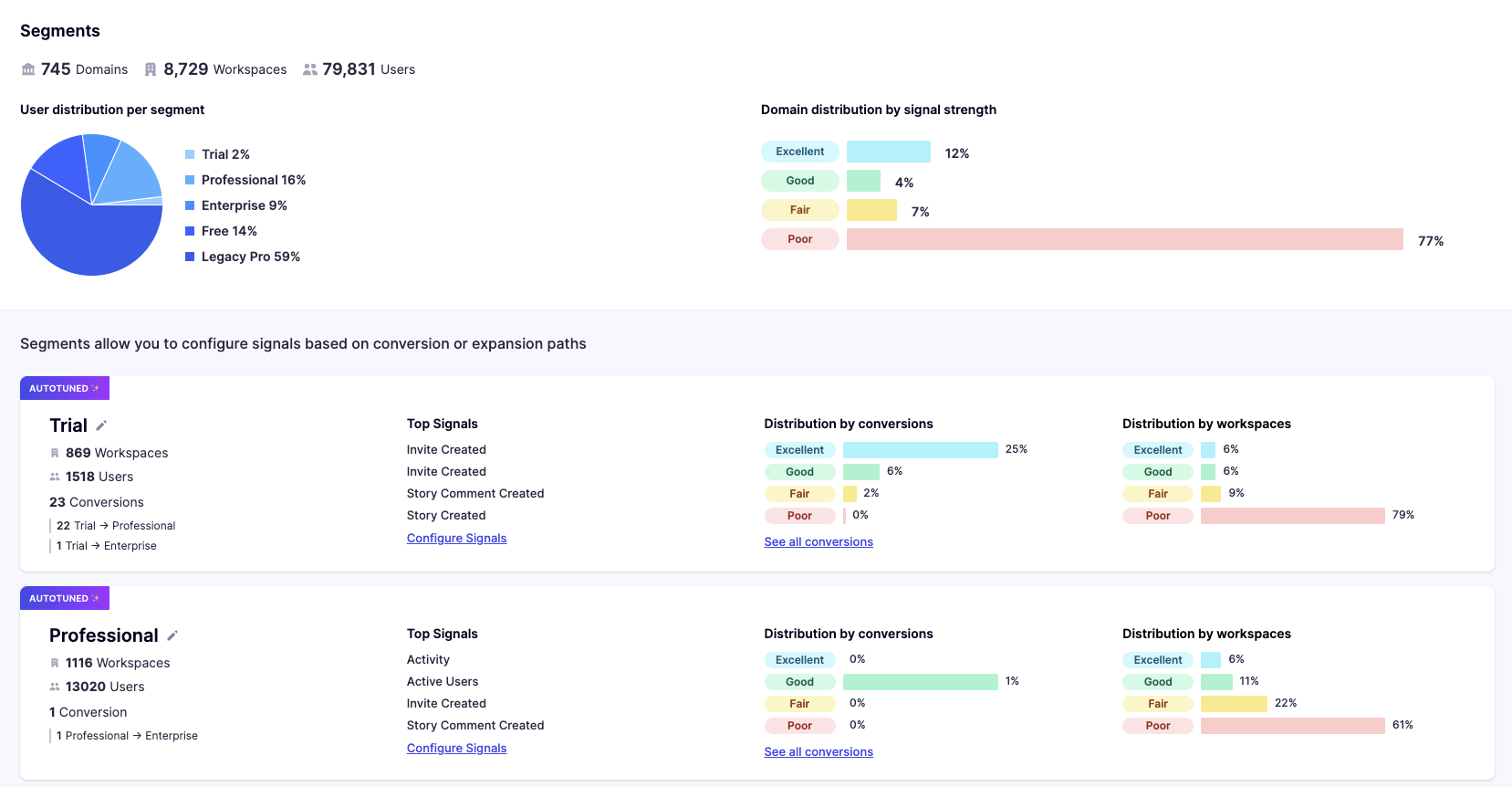Click the AUTOTUNED badge on the Professional card
The width and height of the screenshot is (1512, 787).
click(x=65, y=598)
